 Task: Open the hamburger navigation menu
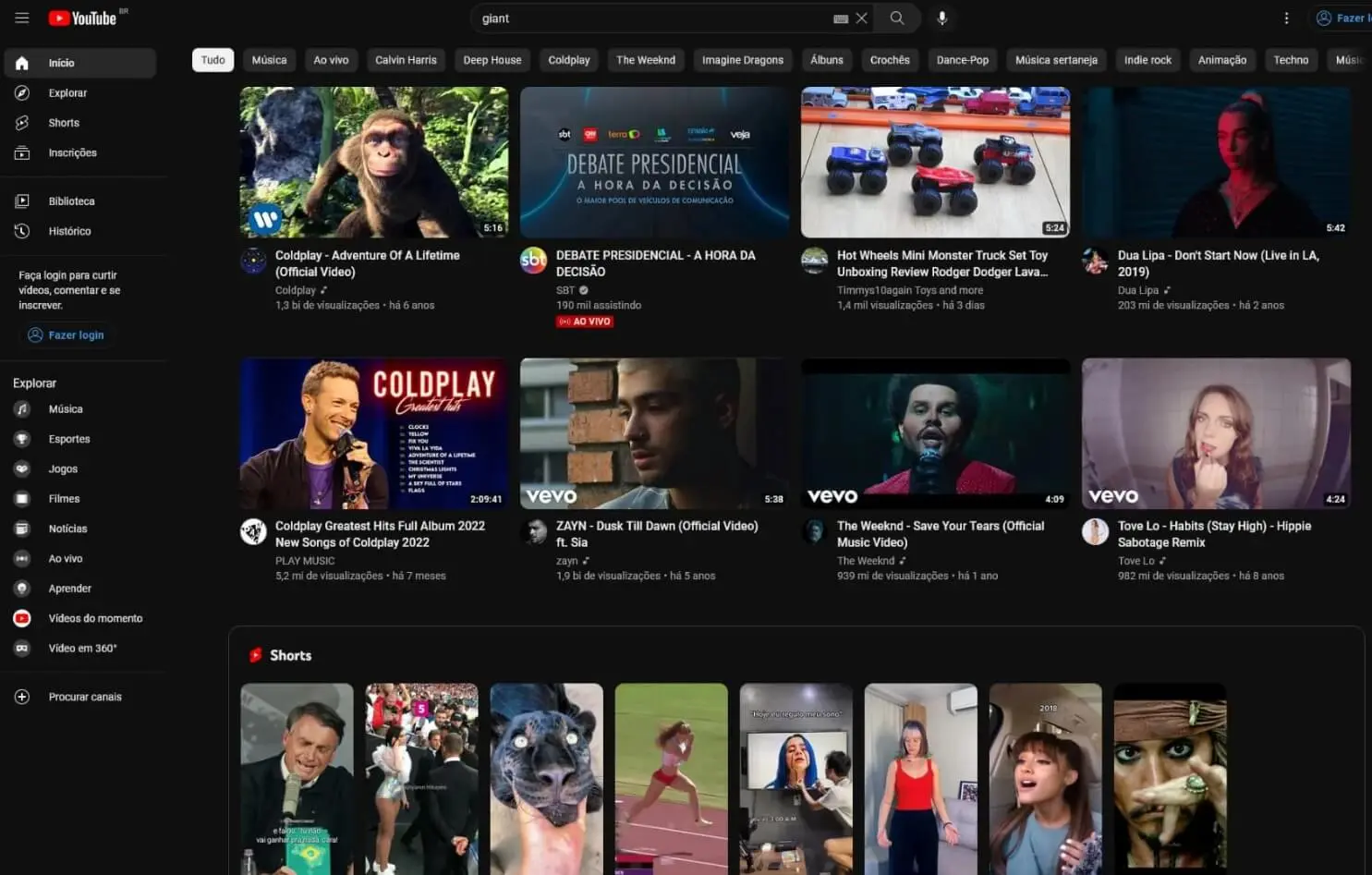pos(21,18)
